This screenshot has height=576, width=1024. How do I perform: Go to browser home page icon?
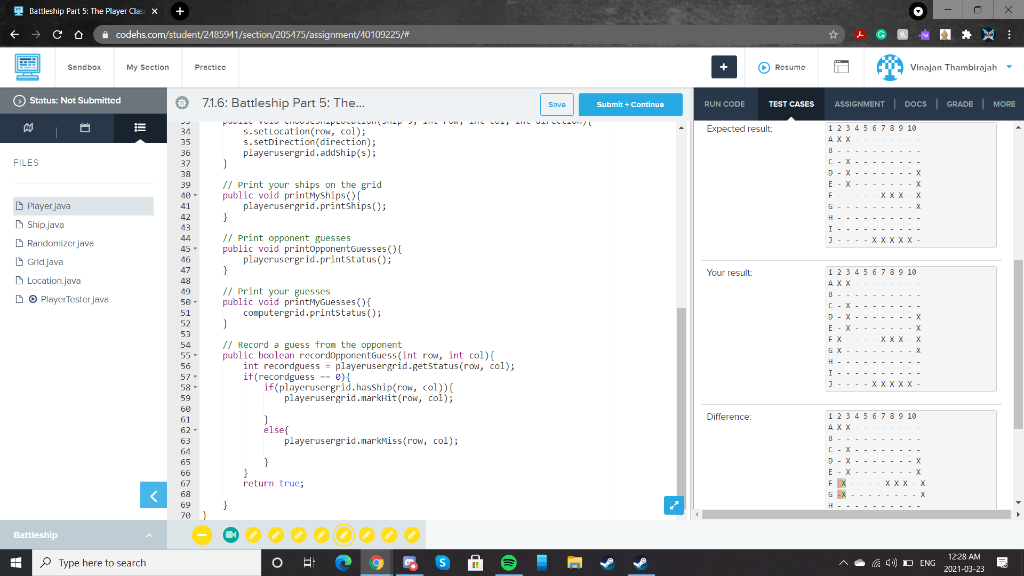click(78, 35)
